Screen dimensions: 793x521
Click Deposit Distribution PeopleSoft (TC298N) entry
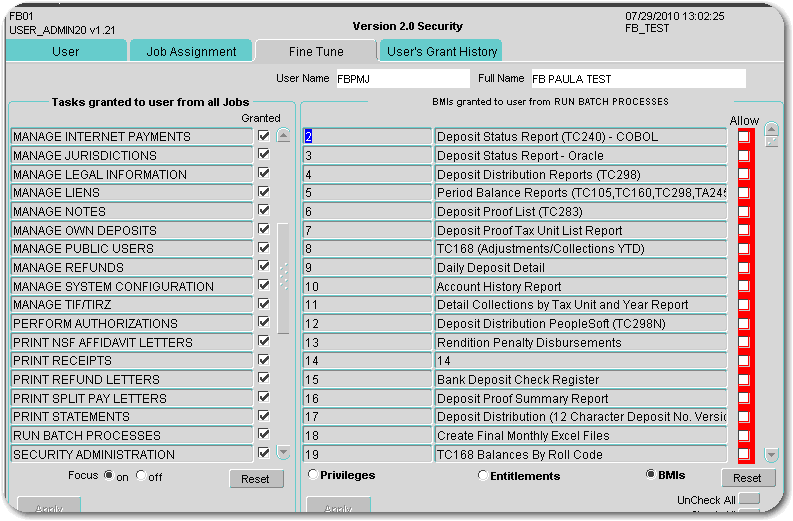(581, 323)
